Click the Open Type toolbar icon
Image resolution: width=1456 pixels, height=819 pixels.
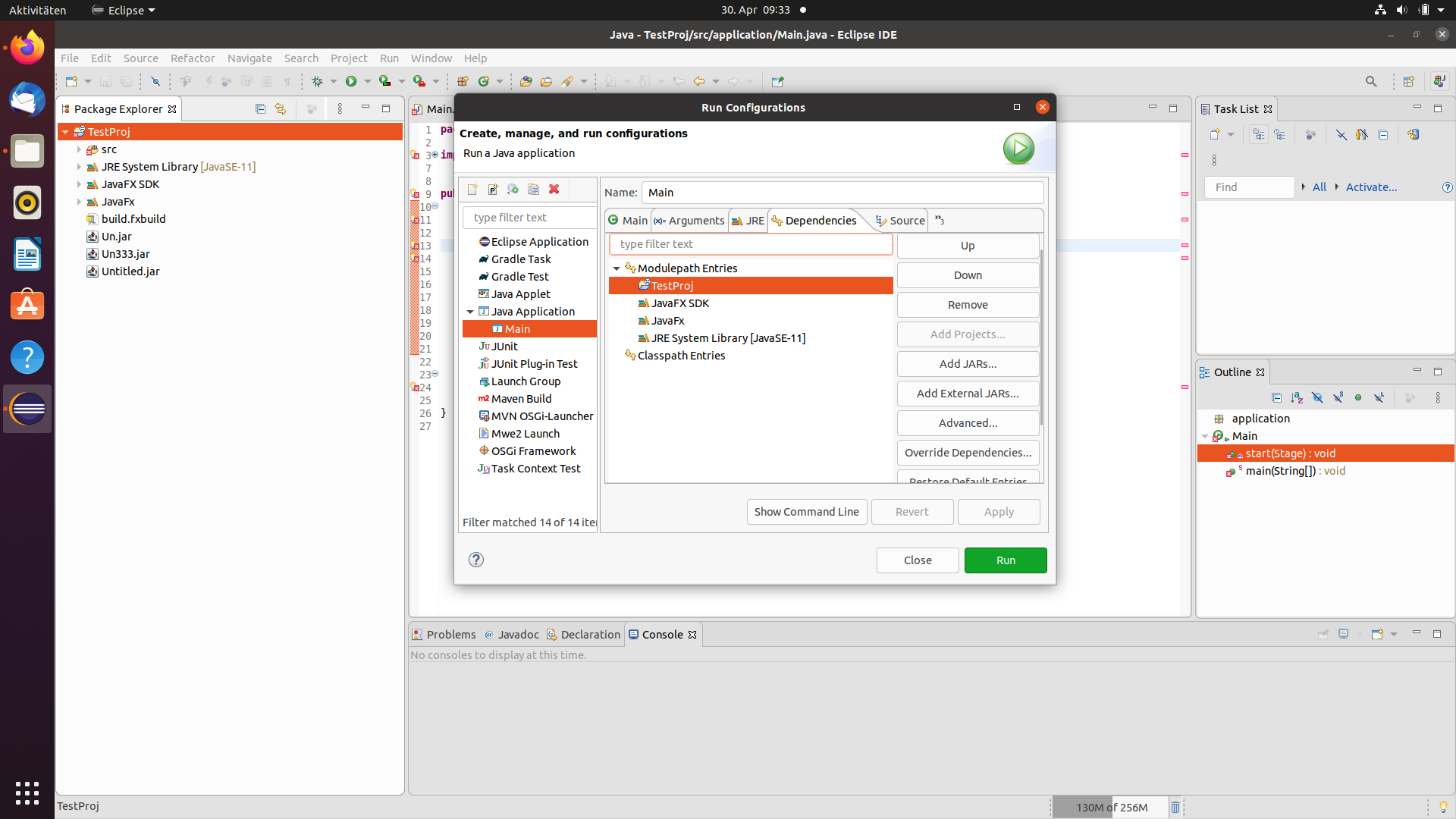click(x=526, y=81)
